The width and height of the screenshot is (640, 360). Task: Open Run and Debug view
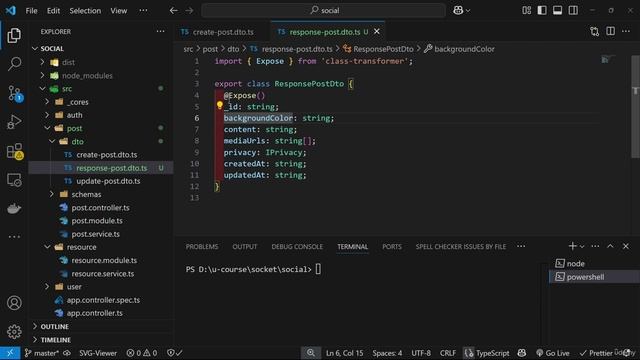coord(14,122)
